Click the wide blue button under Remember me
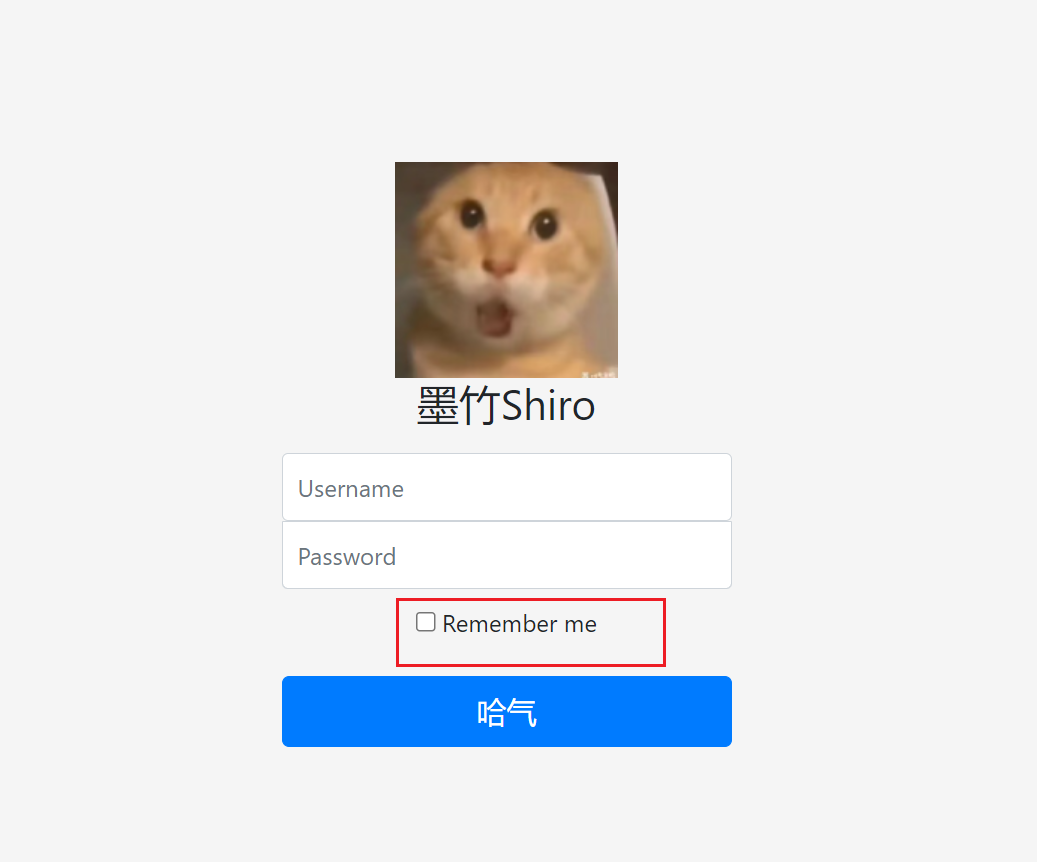The width and height of the screenshot is (1037, 862). [x=507, y=711]
